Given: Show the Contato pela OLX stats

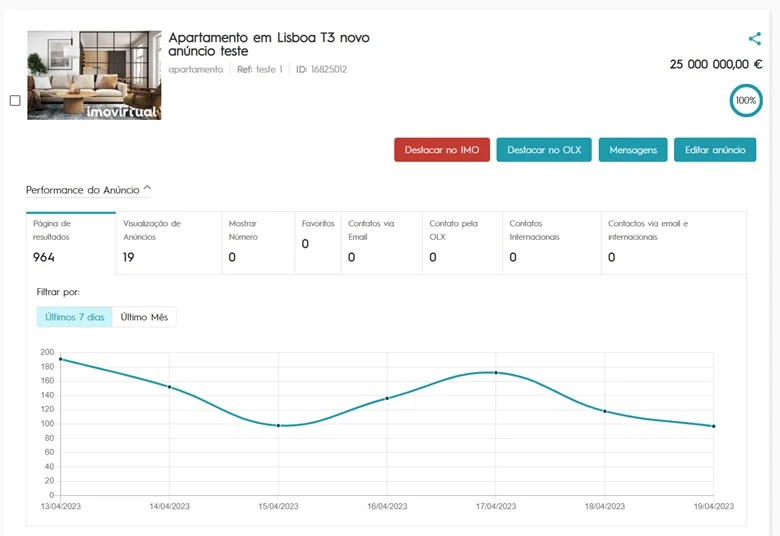Looking at the screenshot, I should pyautogui.click(x=461, y=242).
